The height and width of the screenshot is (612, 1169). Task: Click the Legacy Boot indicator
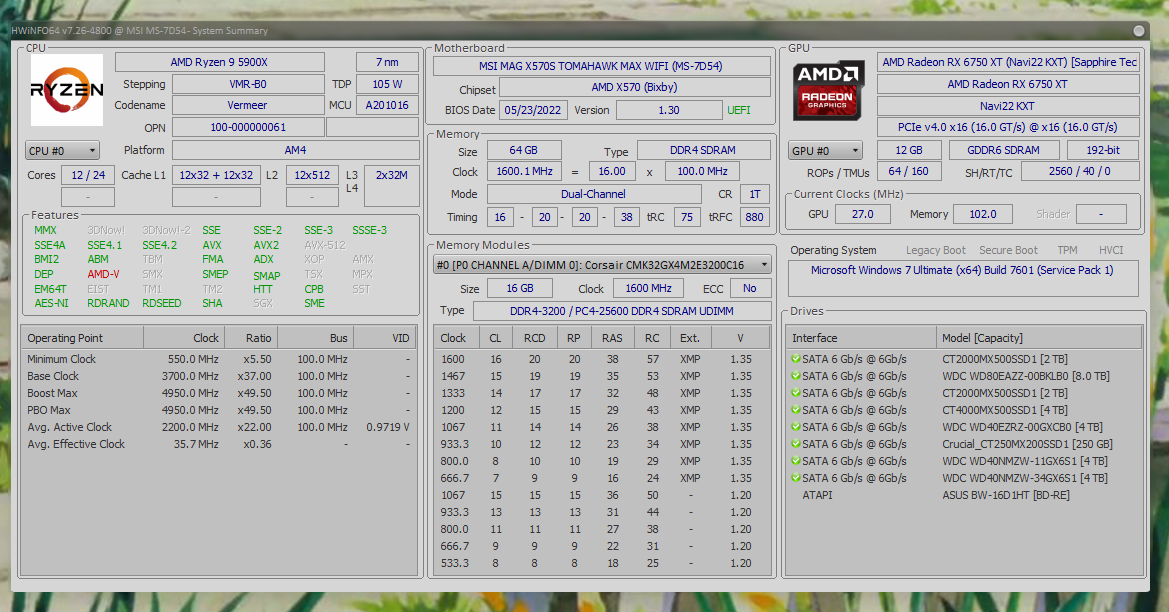tap(936, 250)
